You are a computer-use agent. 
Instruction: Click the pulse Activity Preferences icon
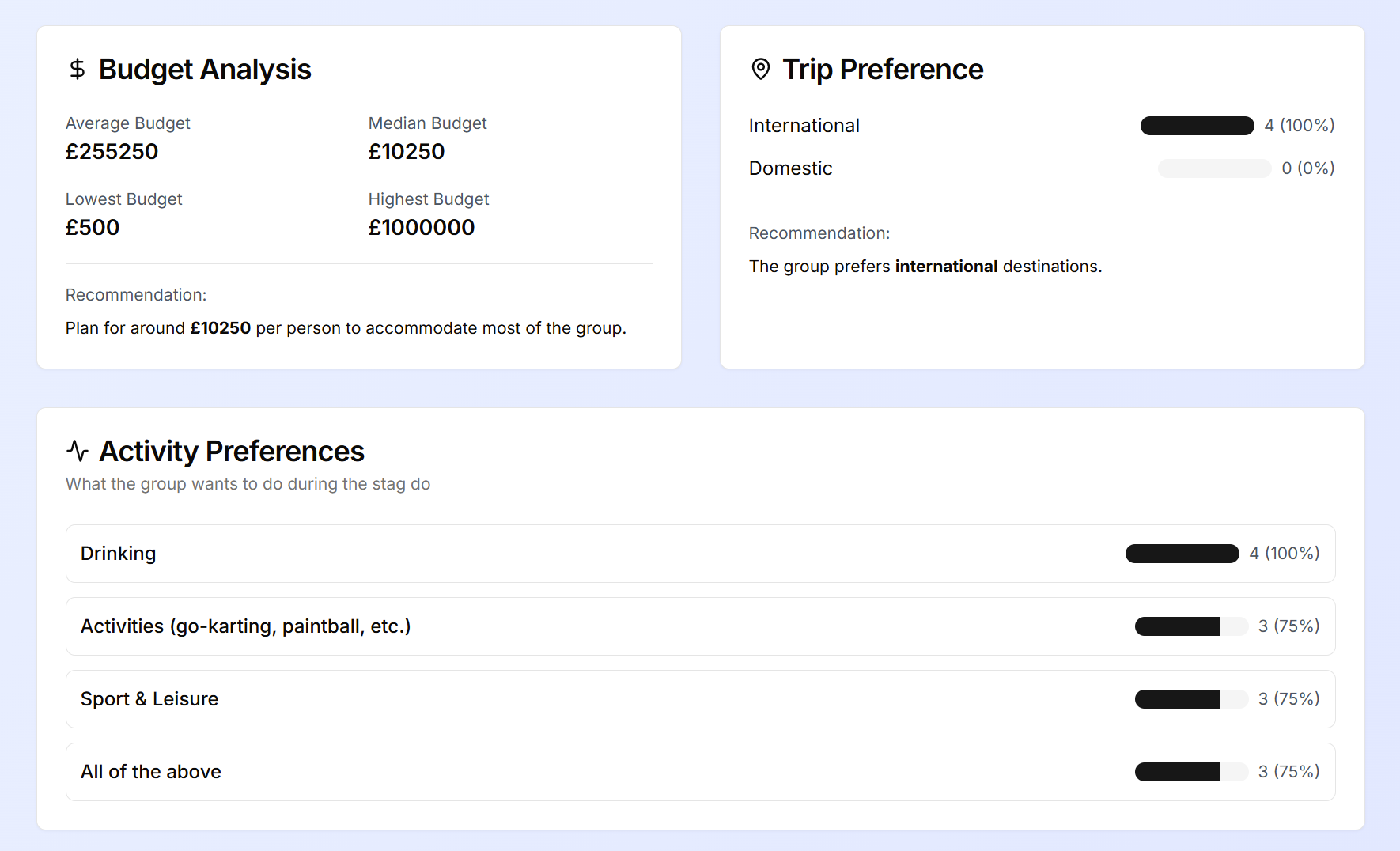pyautogui.click(x=78, y=451)
